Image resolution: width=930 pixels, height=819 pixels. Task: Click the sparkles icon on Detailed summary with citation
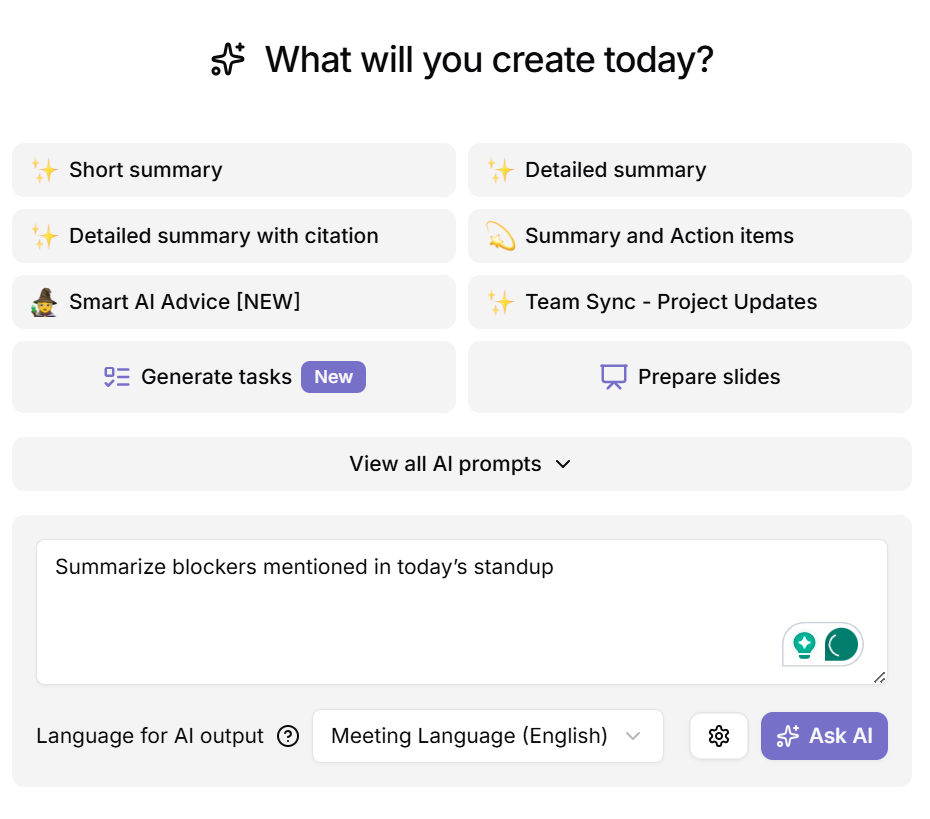44,237
